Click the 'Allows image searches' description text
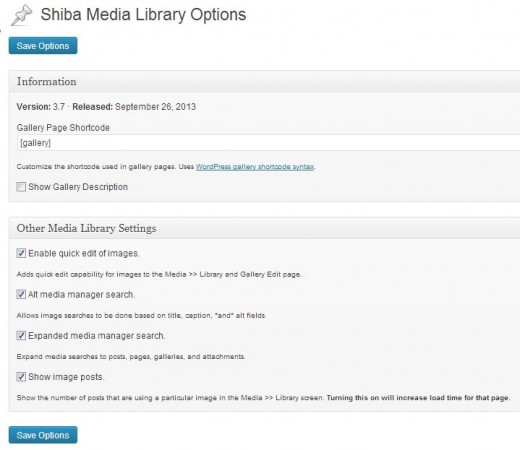 click(x=141, y=315)
